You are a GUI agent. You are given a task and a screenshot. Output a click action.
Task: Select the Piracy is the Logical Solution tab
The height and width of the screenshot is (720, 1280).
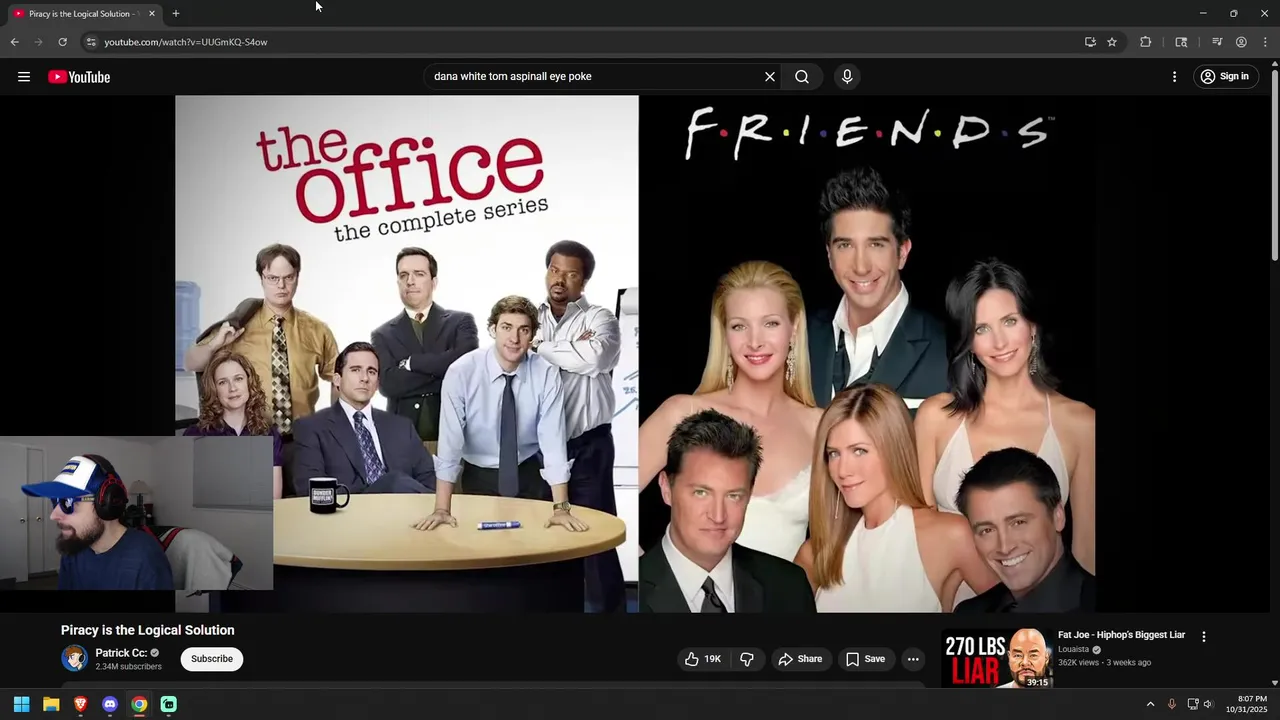tap(84, 14)
